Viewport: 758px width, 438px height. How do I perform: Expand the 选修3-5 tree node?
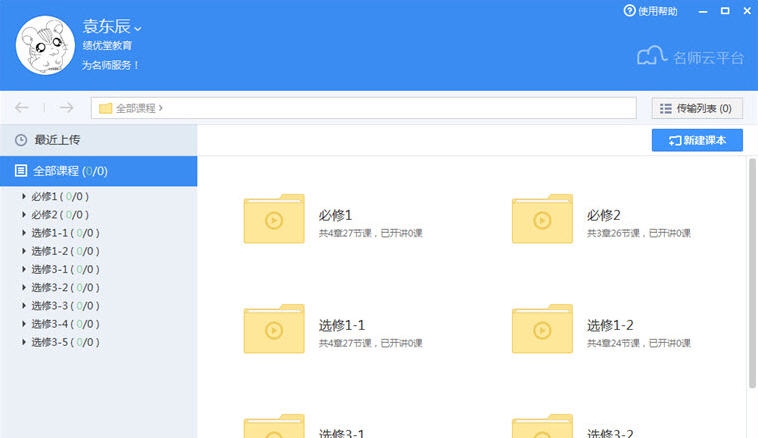coord(24,342)
